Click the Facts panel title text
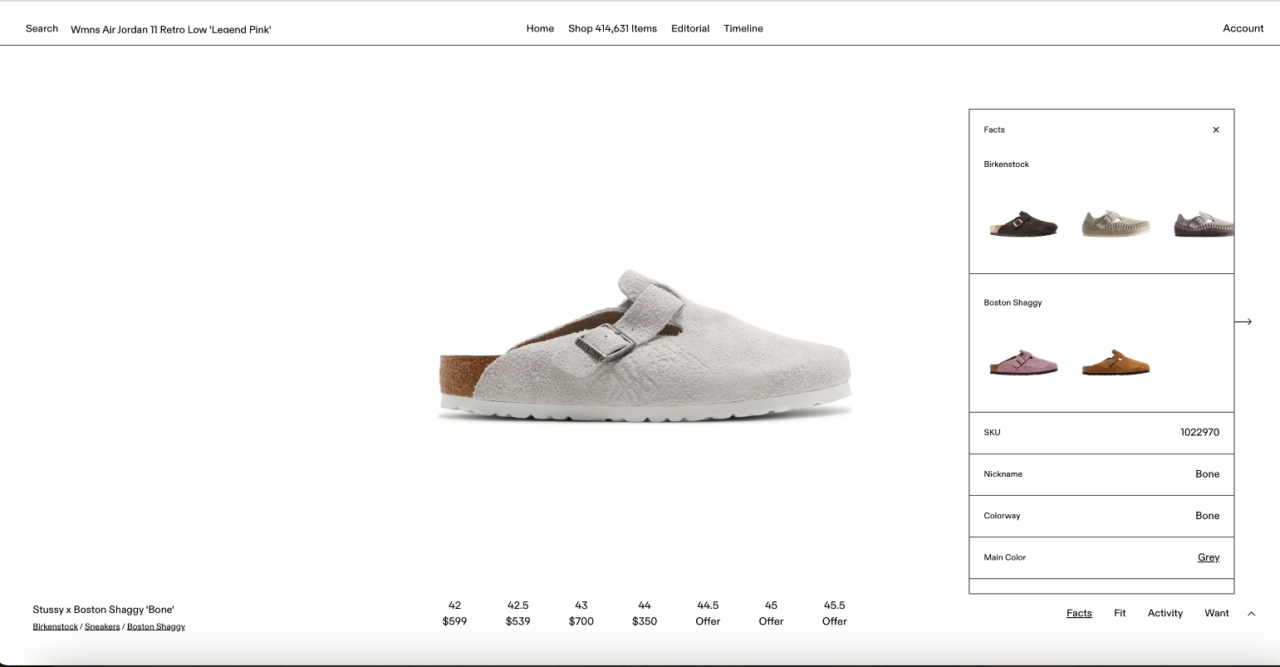Viewport: 1280px width, 667px height. coord(994,130)
